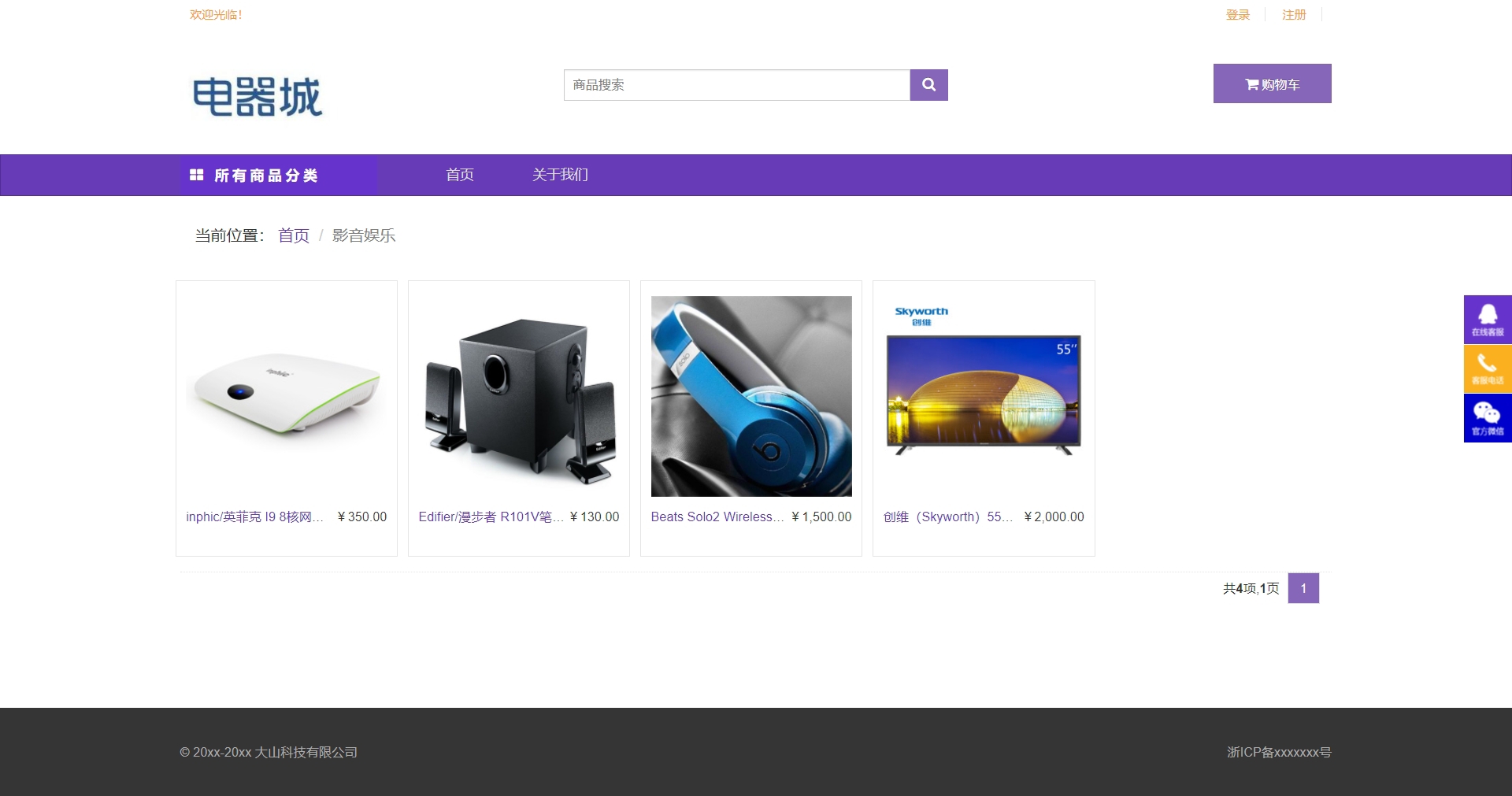The width and height of the screenshot is (1512, 796).
Task: Open the Beats headphones product image
Action: (x=751, y=396)
